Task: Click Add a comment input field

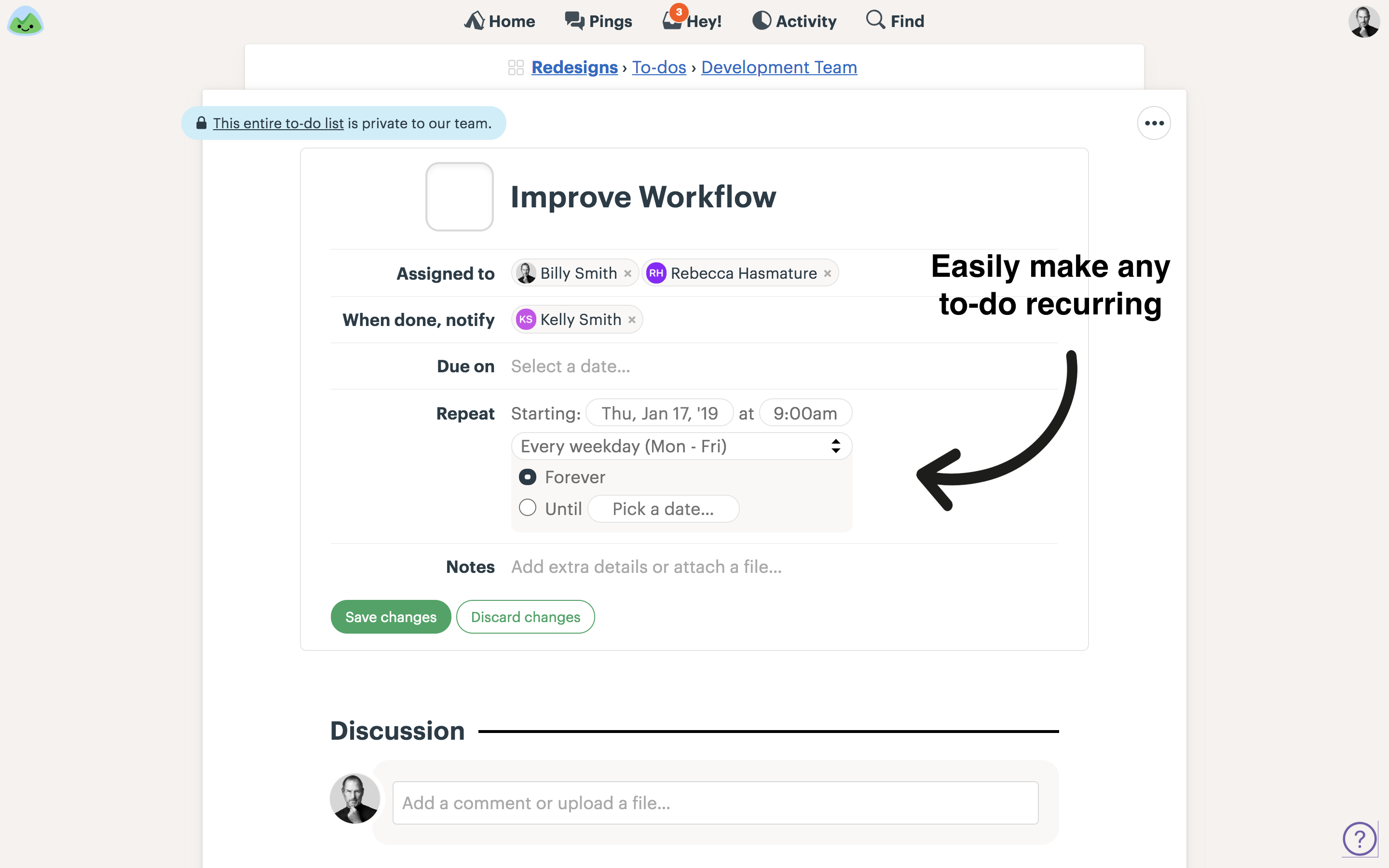Action: pyautogui.click(x=714, y=803)
